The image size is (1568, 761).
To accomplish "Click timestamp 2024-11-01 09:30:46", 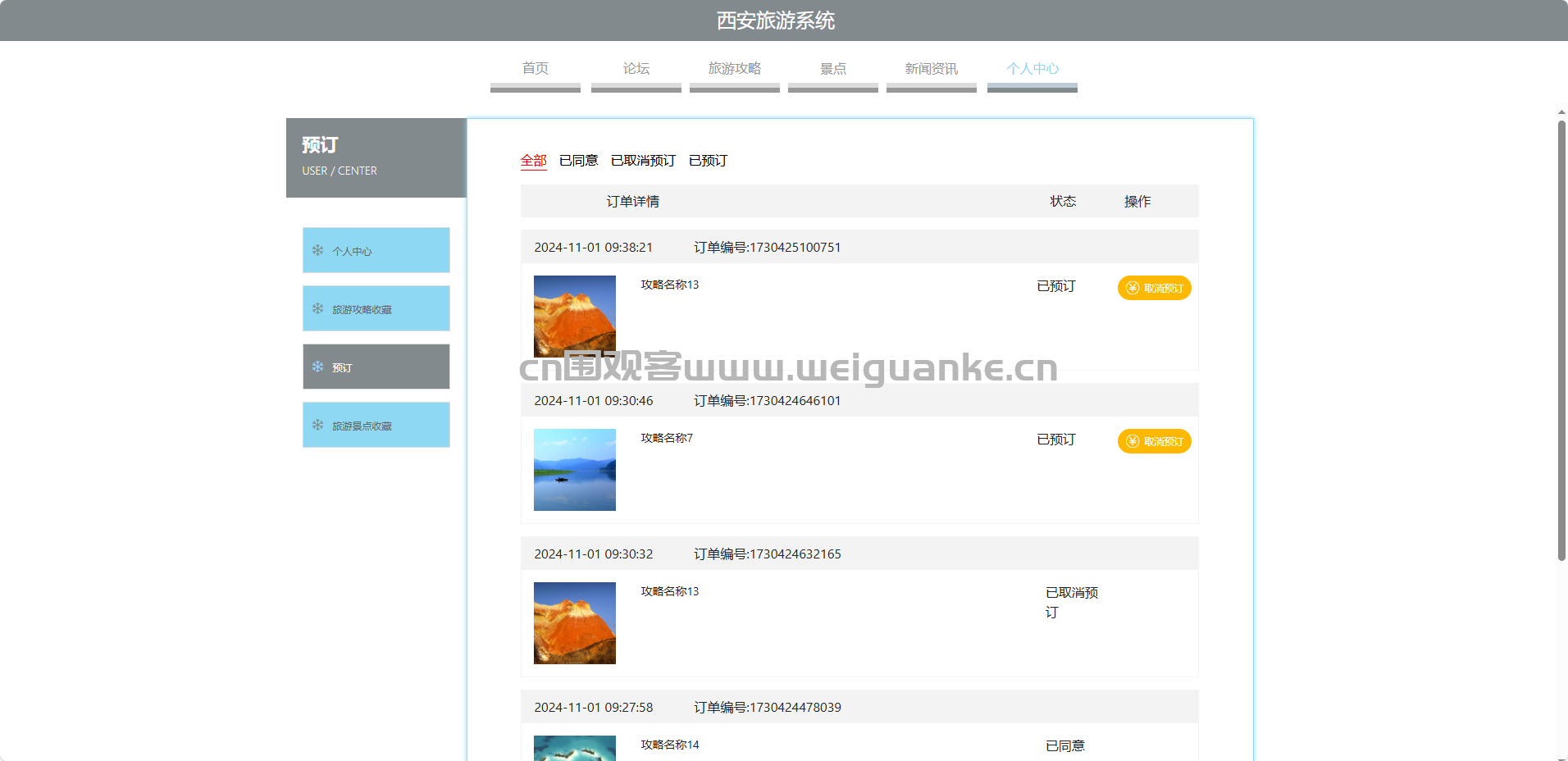I will [x=594, y=401].
